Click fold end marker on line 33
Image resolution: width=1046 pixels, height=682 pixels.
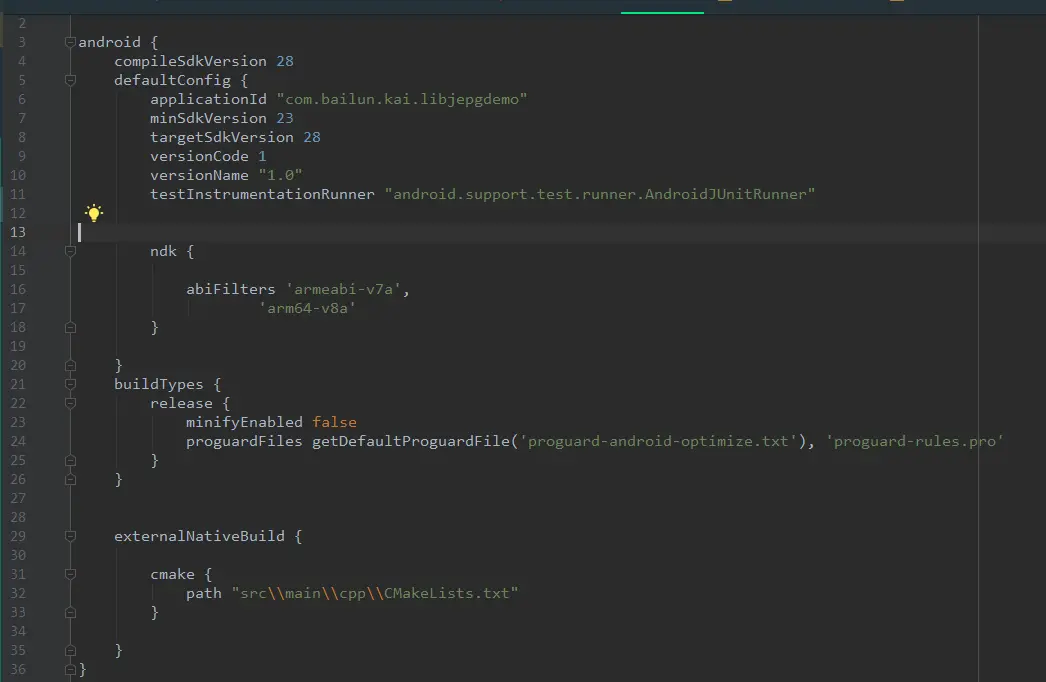(70, 613)
